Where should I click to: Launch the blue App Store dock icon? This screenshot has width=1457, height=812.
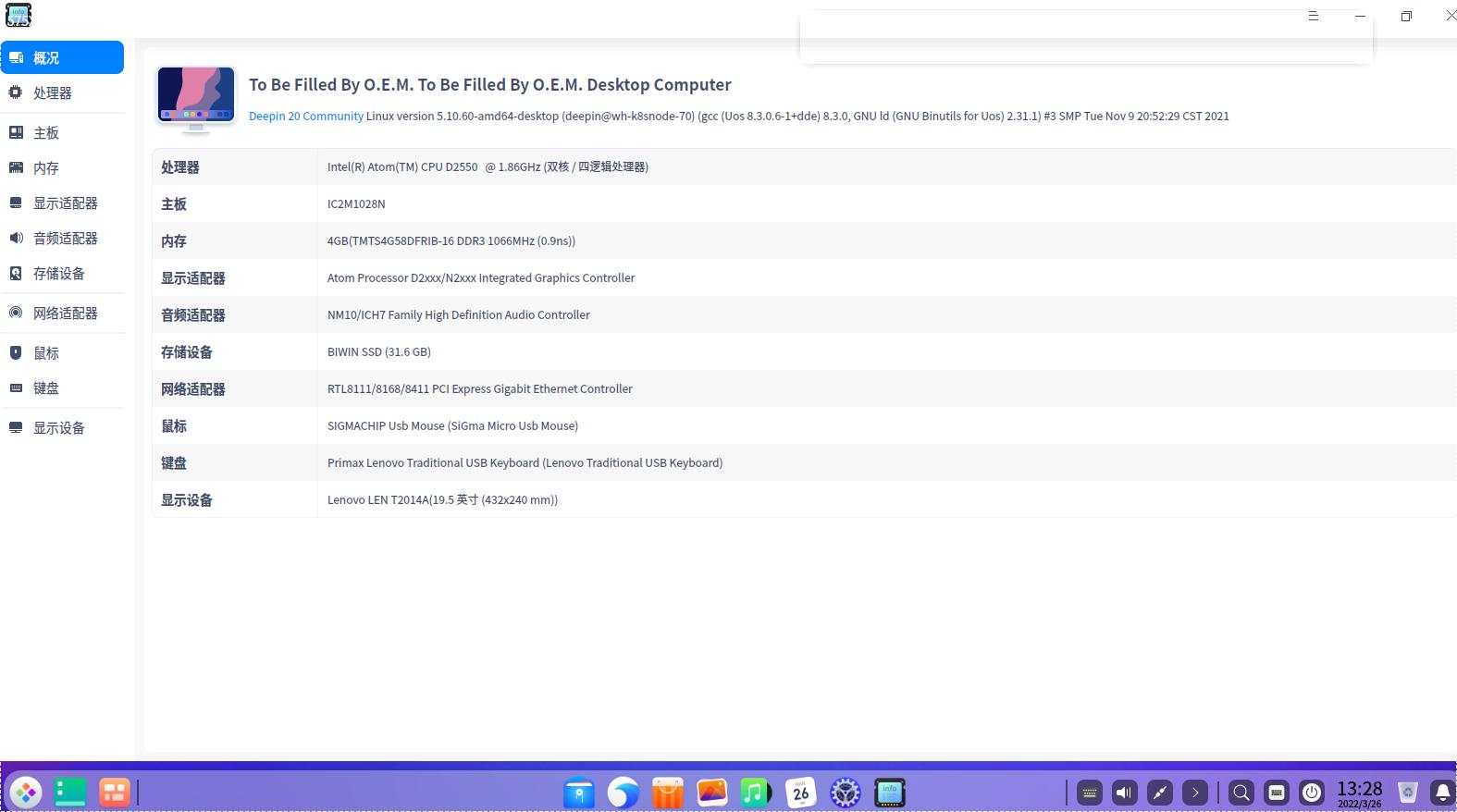pos(579,793)
